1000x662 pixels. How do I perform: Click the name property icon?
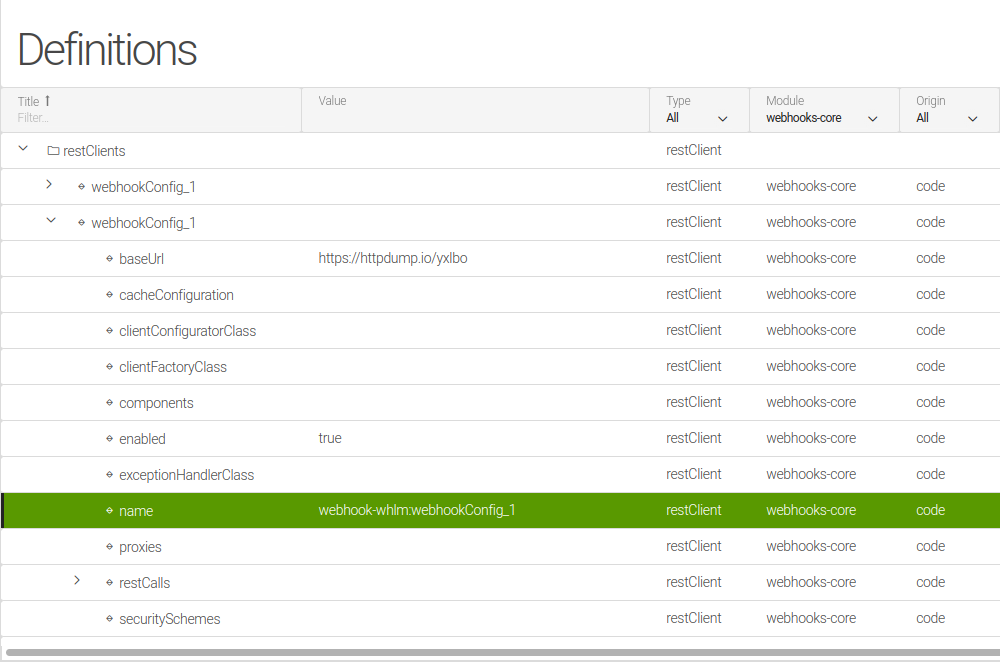tap(110, 511)
